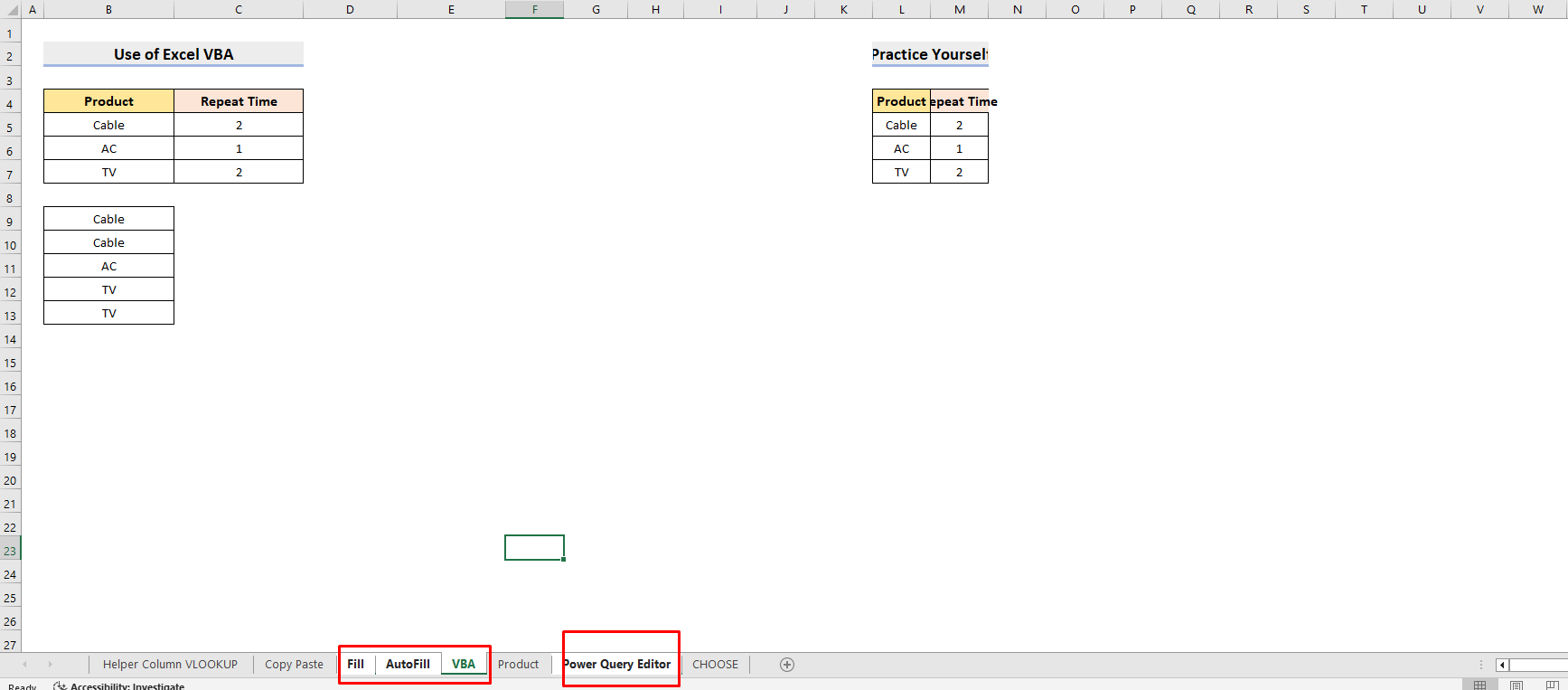1568x690 pixels.
Task: Open the CHOOSE sheet tab
Action: pos(715,665)
